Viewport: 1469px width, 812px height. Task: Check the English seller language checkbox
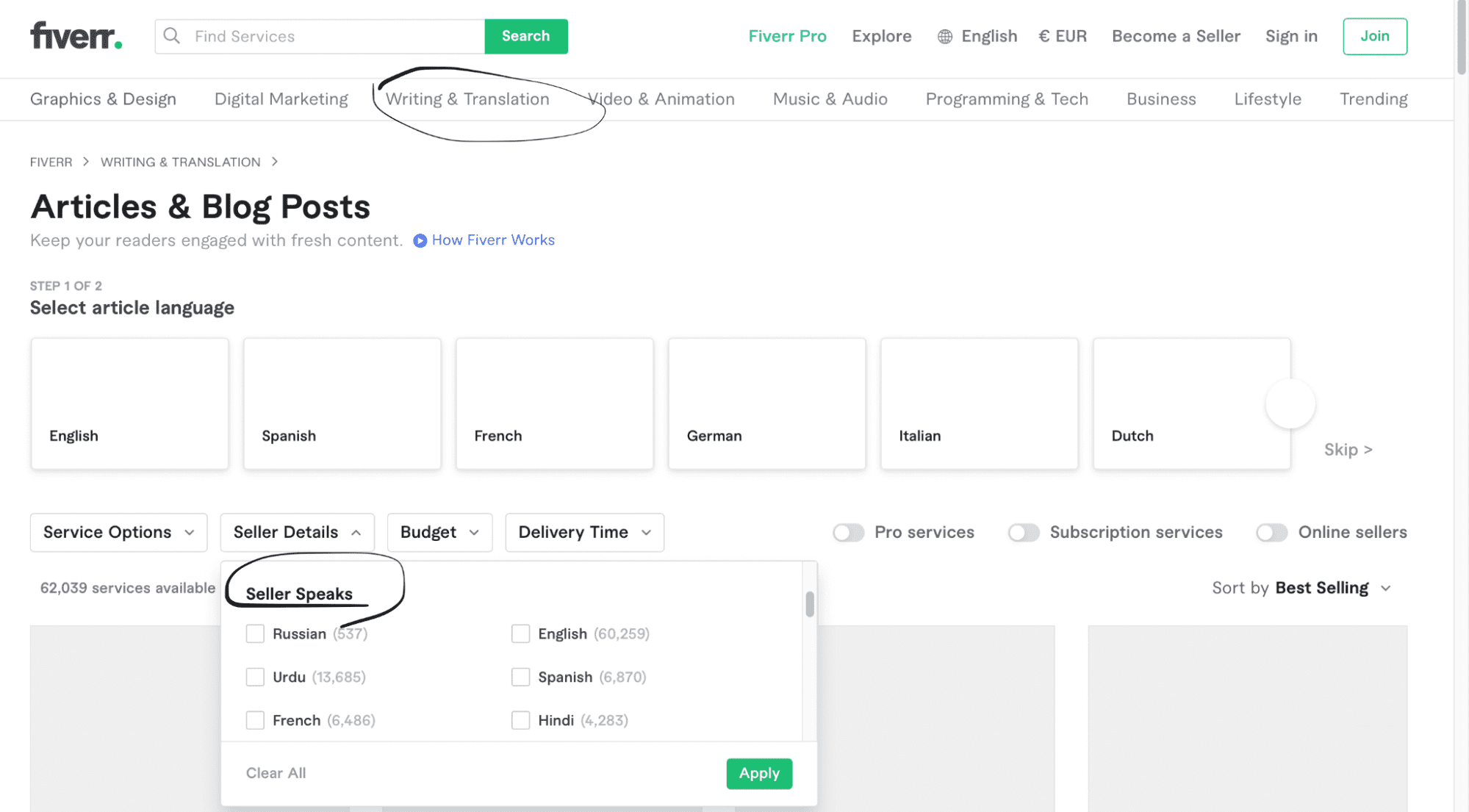tap(520, 633)
